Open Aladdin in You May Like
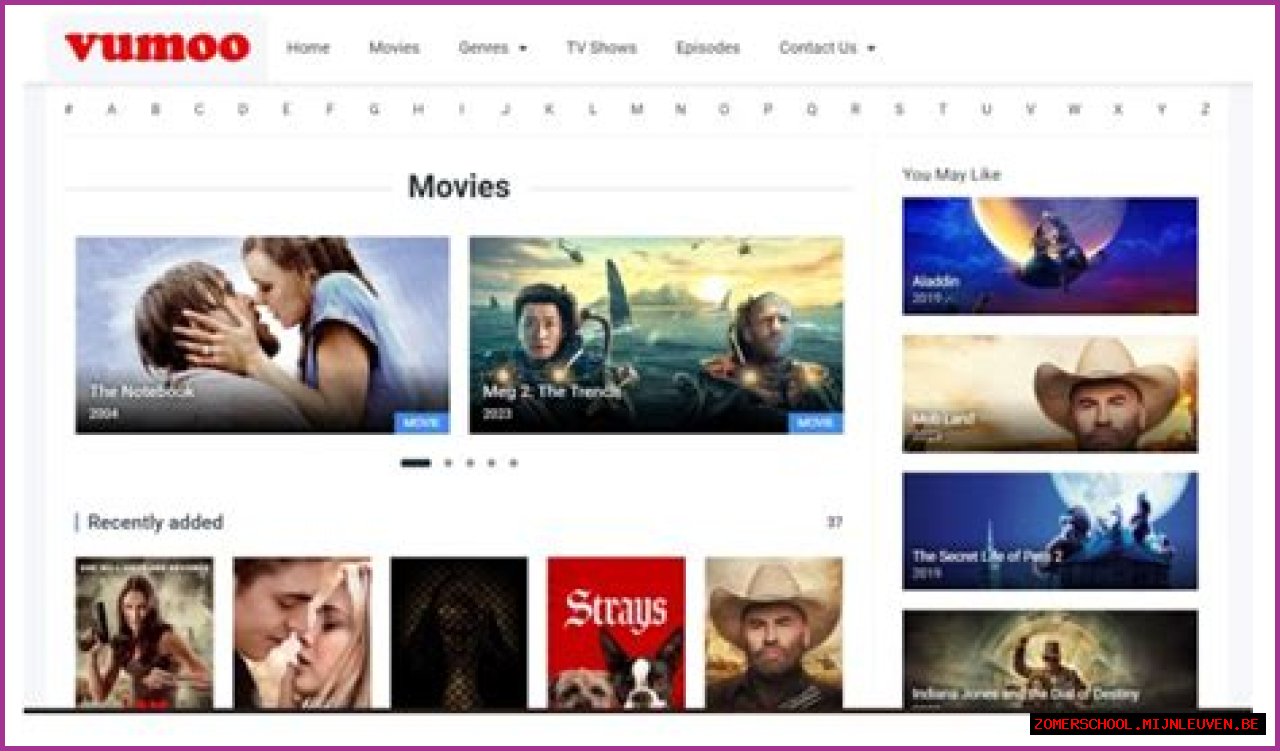Viewport: 1280px width, 751px height. pyautogui.click(x=1050, y=256)
